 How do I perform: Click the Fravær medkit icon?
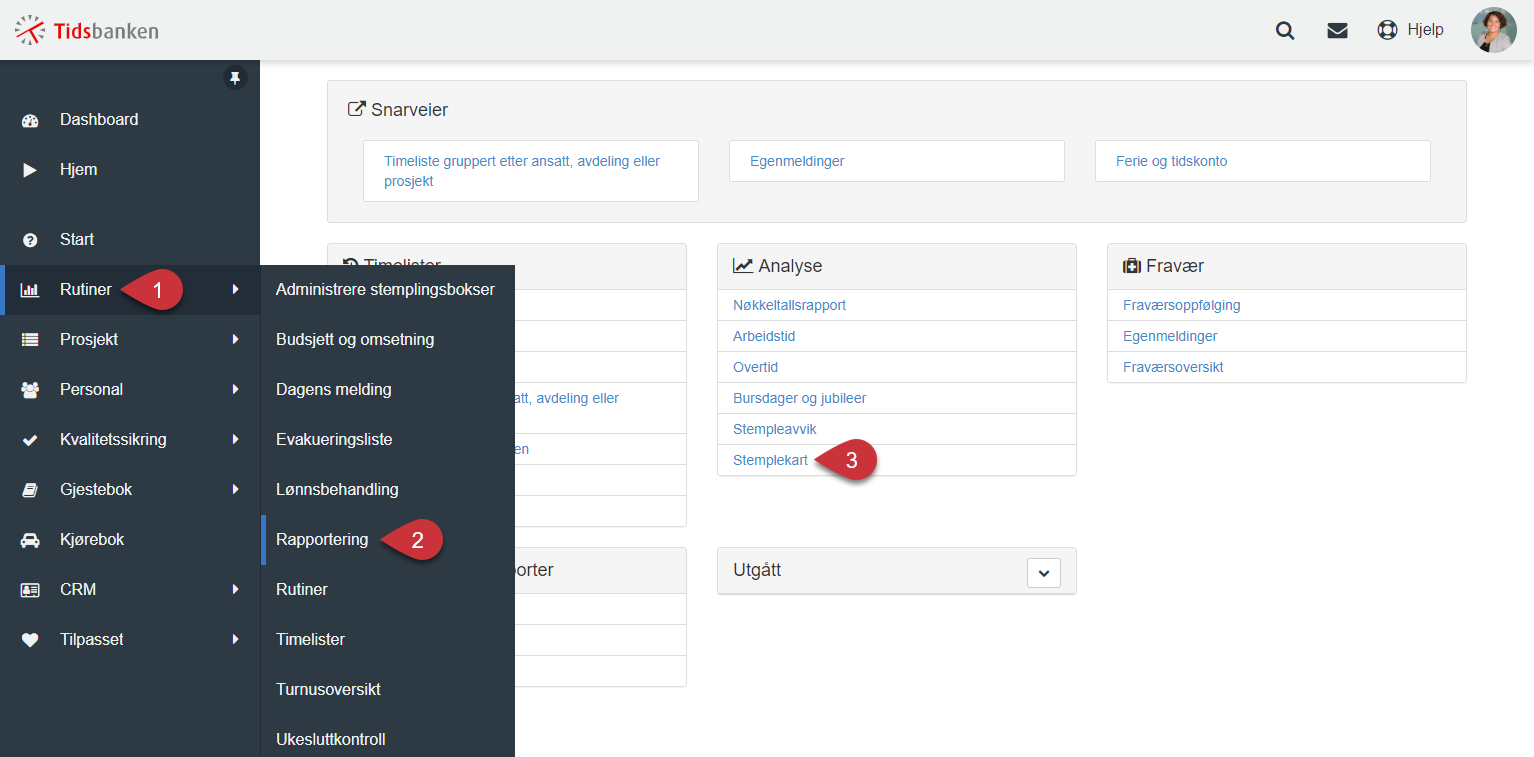click(1132, 266)
